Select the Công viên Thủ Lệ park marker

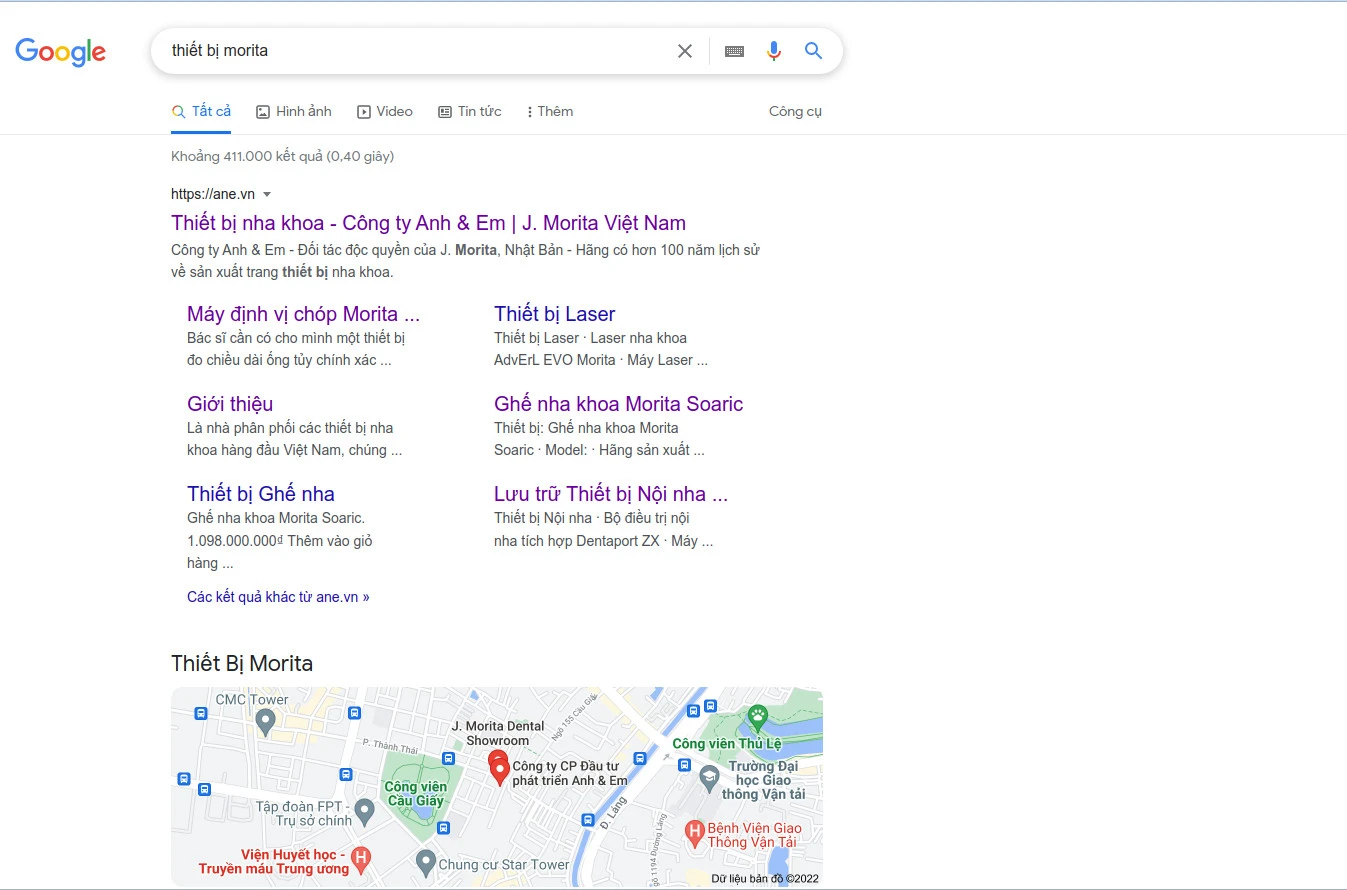click(x=758, y=717)
